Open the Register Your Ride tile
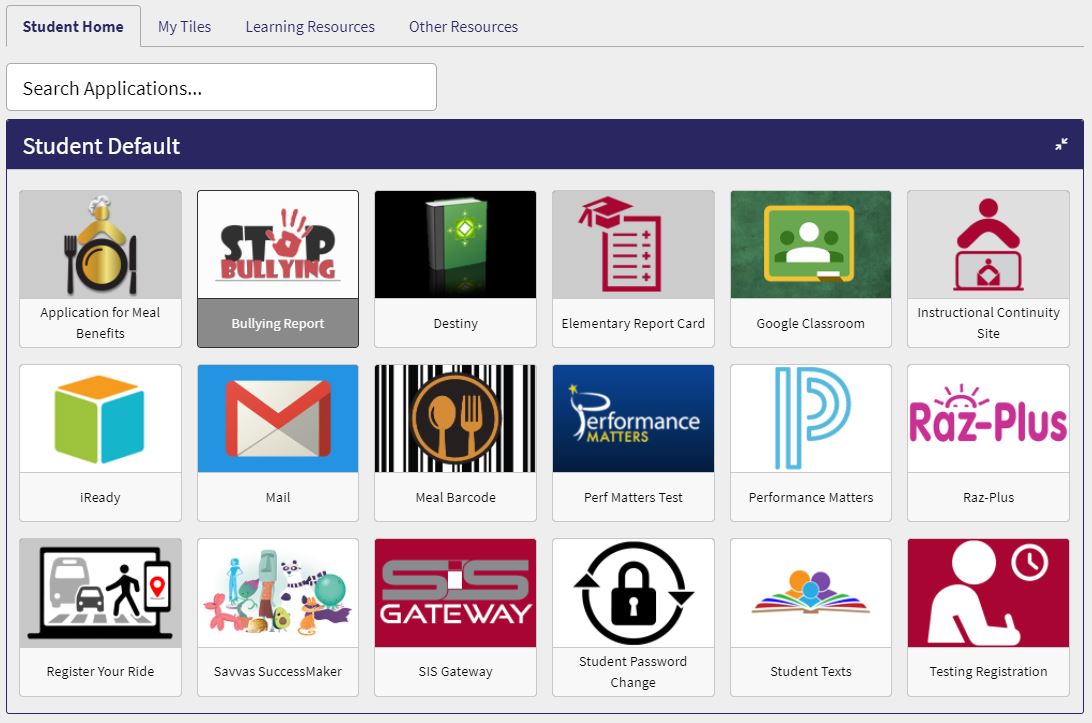 pyautogui.click(x=100, y=593)
